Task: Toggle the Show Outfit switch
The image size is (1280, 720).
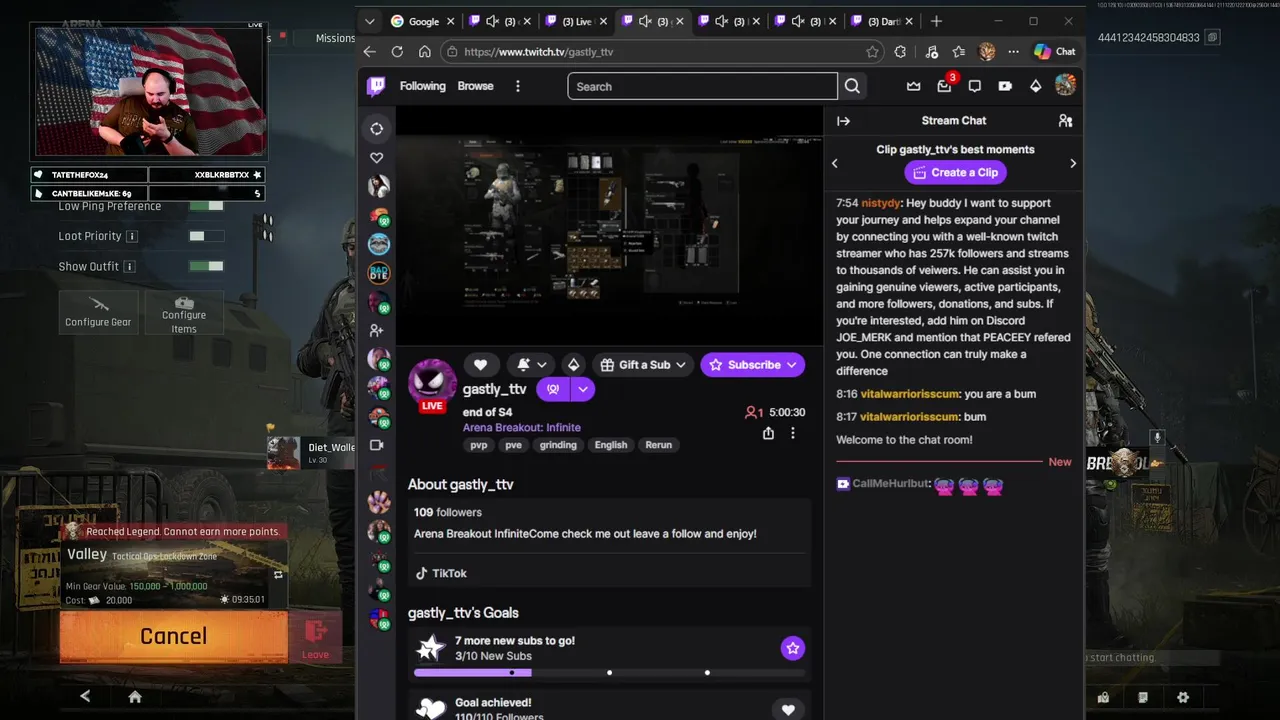Action: (207, 266)
